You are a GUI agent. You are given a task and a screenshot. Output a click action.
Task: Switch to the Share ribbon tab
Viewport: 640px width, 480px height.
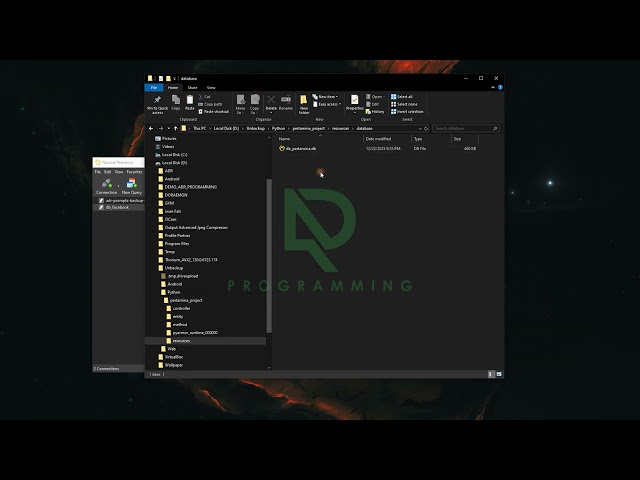click(x=192, y=87)
